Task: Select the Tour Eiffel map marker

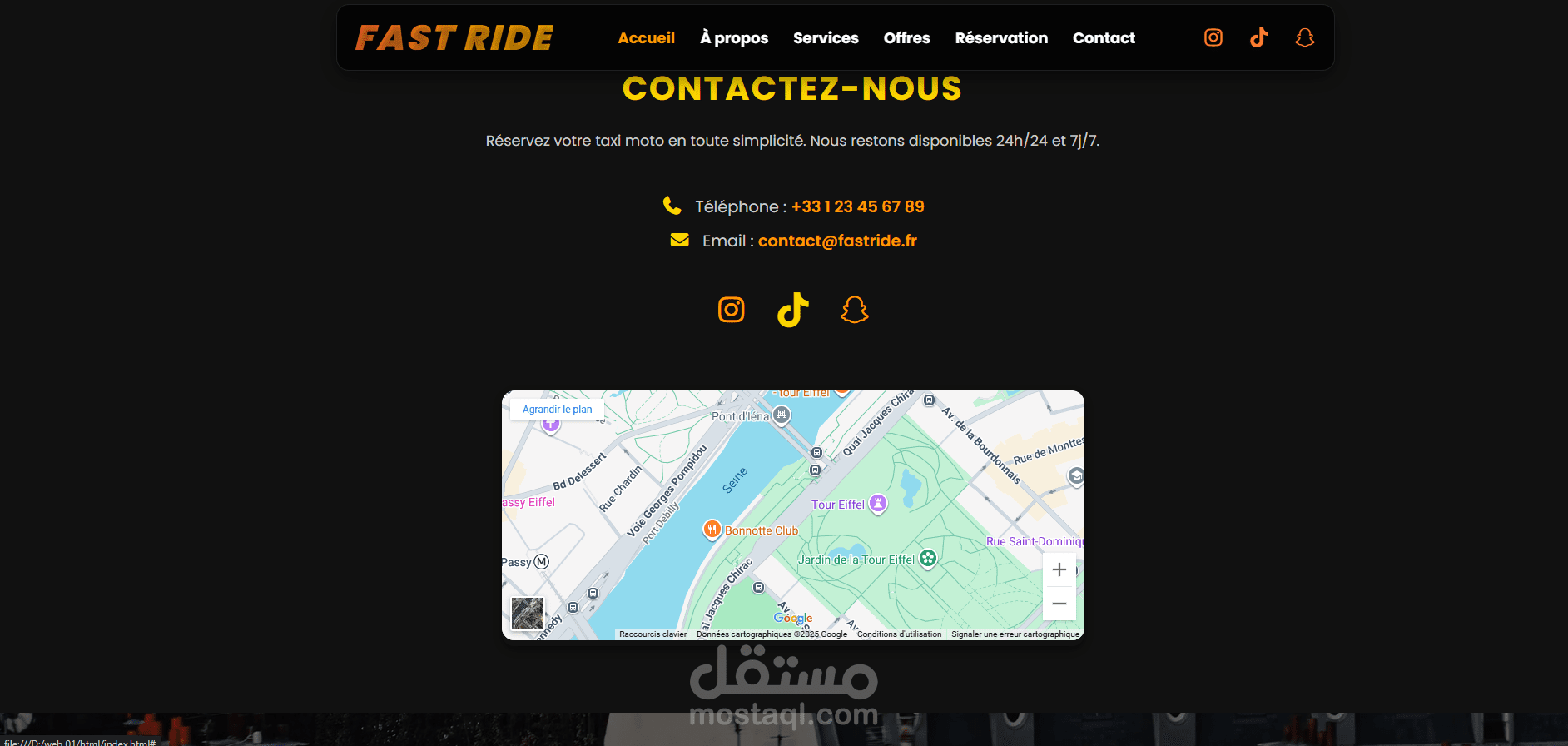Action: 878,504
